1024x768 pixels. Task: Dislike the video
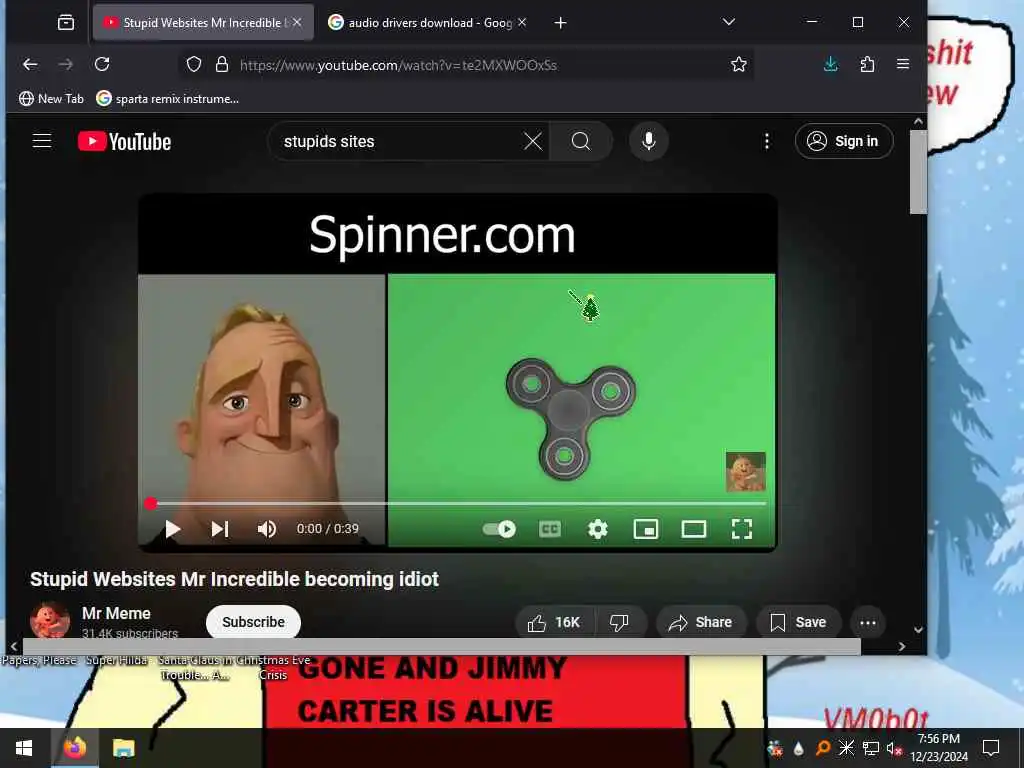(619, 622)
